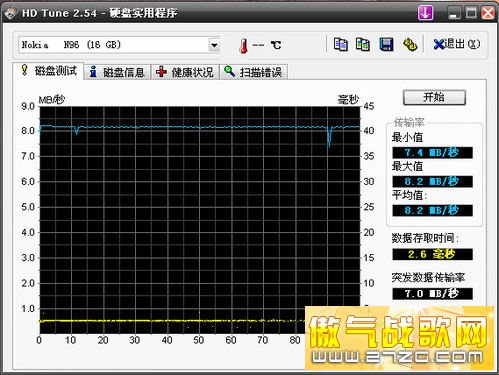Click the 毫秒 axis label above graph
Viewport: 499px width, 375px height.
pos(348,99)
